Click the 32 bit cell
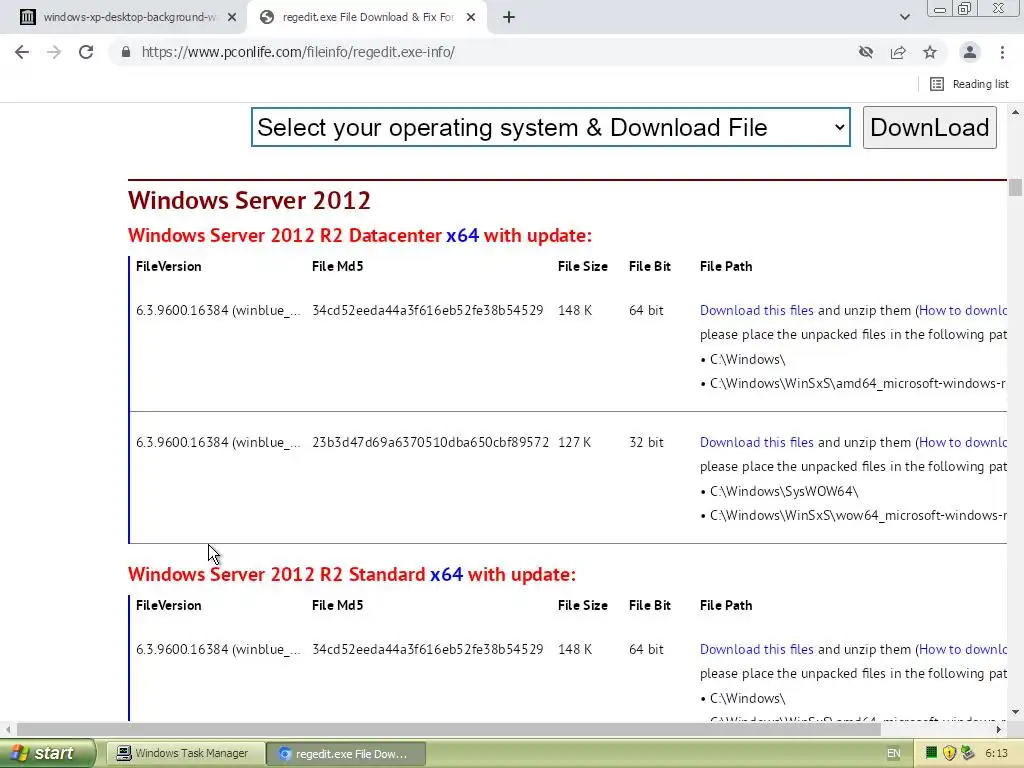1024x768 pixels. (646, 442)
